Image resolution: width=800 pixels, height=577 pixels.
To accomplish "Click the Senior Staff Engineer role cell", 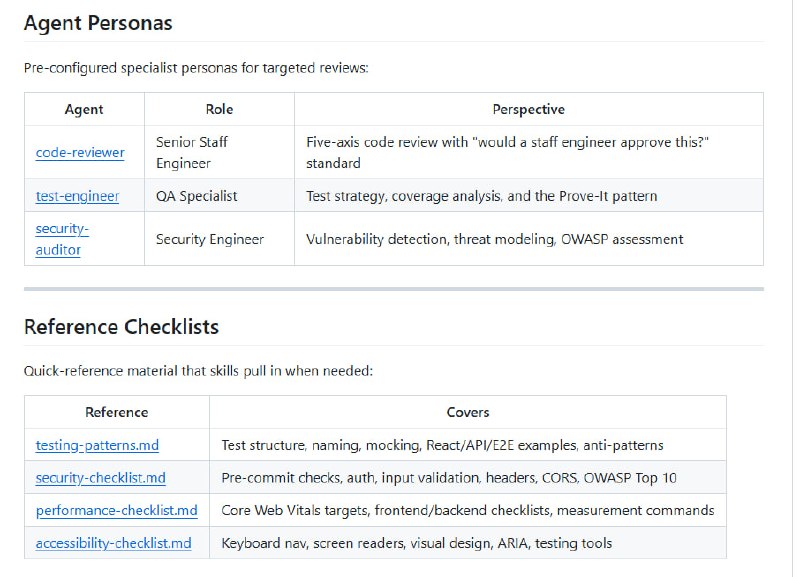I will click(x=193, y=153).
